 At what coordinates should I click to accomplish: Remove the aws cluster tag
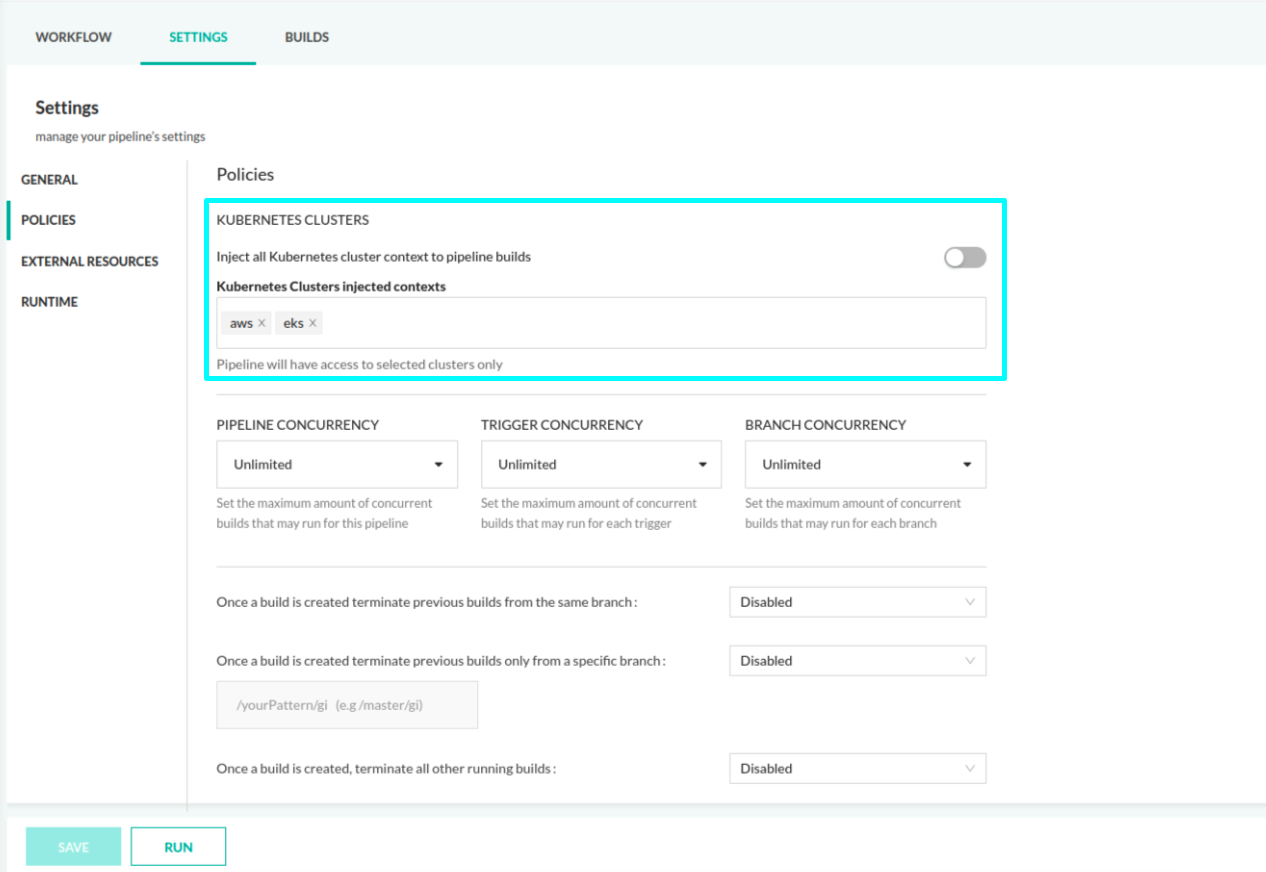coord(262,323)
